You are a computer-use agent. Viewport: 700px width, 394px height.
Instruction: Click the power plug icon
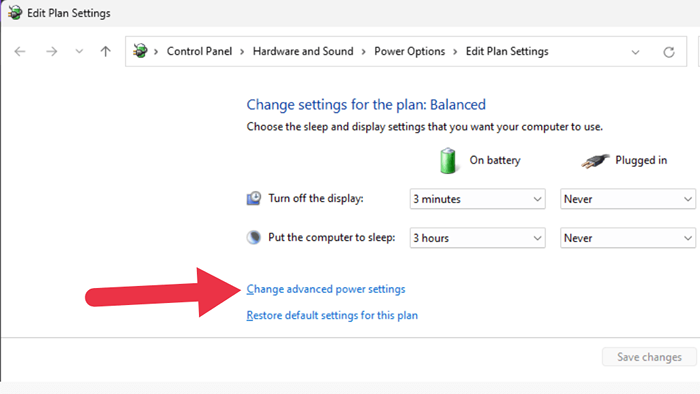(595, 161)
